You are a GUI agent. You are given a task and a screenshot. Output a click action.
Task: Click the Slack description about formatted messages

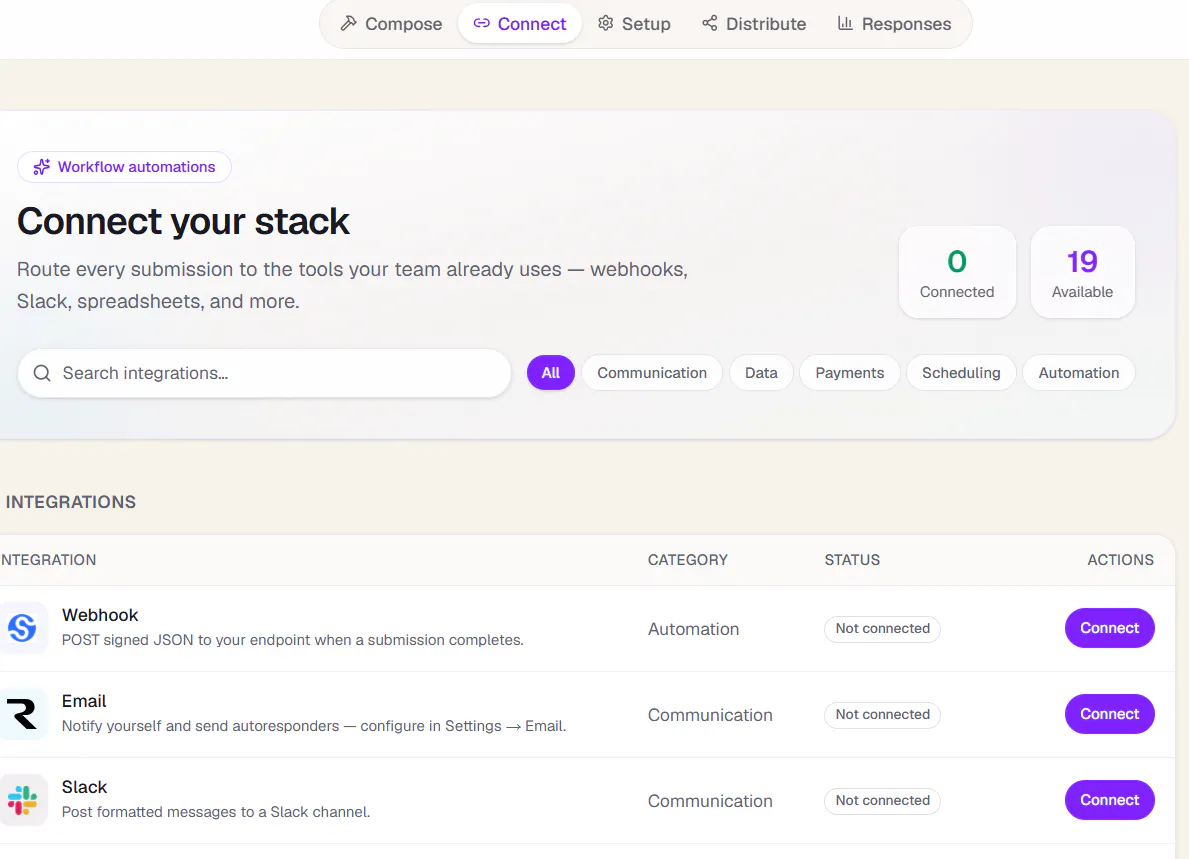coord(216,812)
